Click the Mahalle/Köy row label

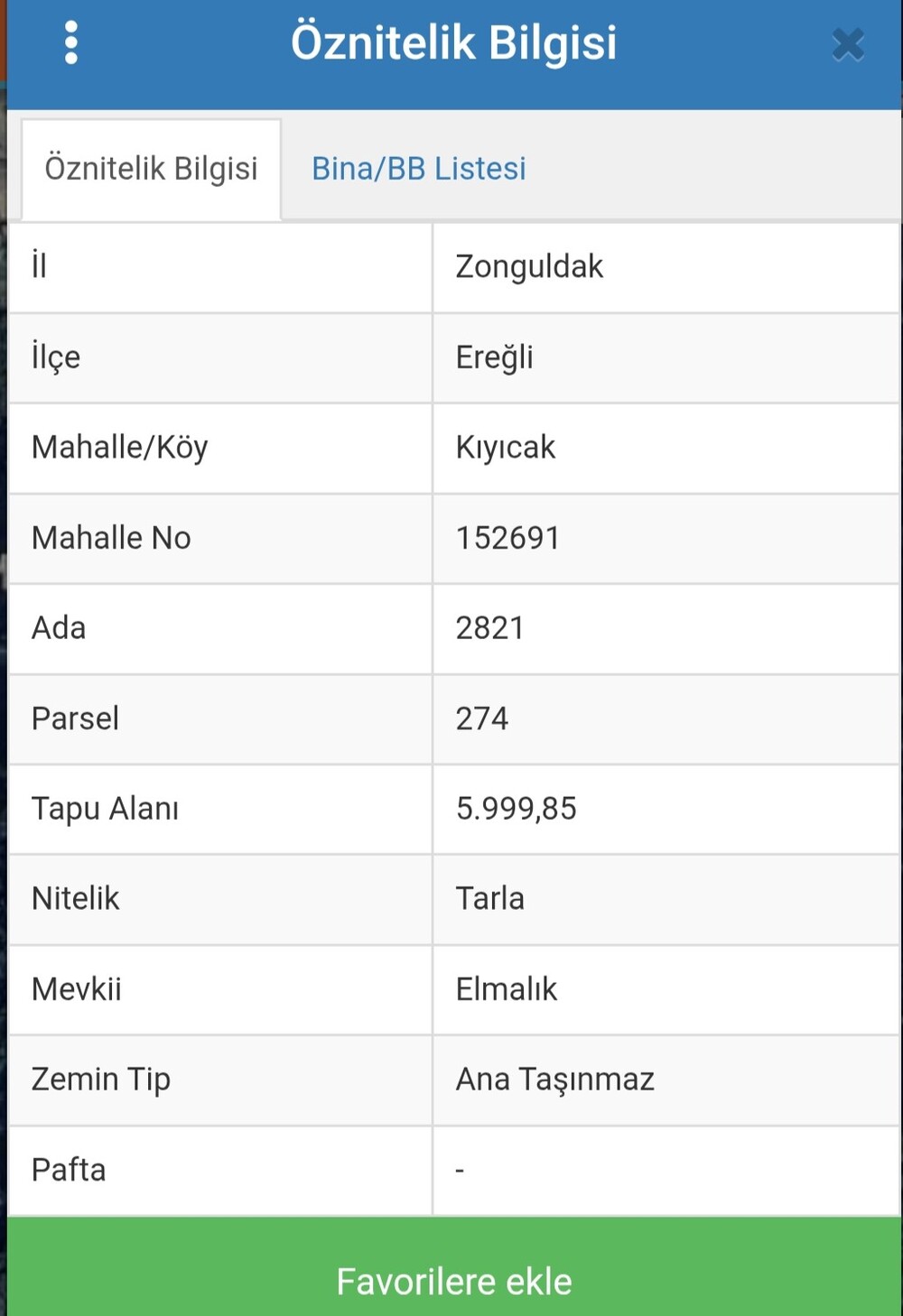click(119, 448)
